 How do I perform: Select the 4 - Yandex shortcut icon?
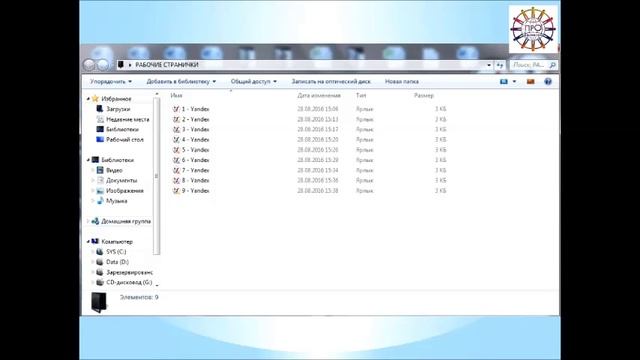tap(176, 140)
